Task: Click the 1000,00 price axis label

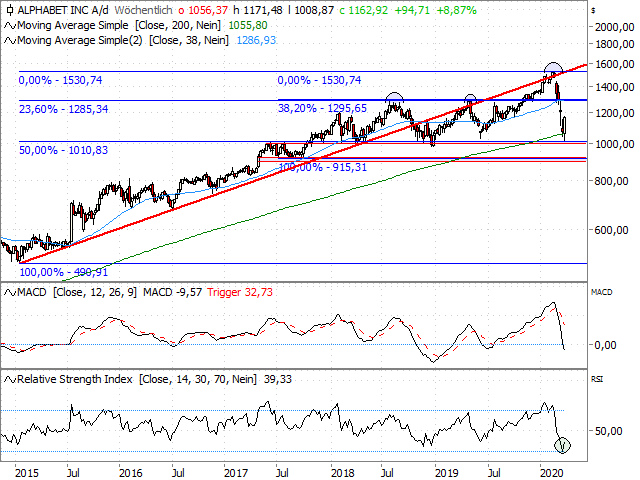Action: click(x=614, y=144)
